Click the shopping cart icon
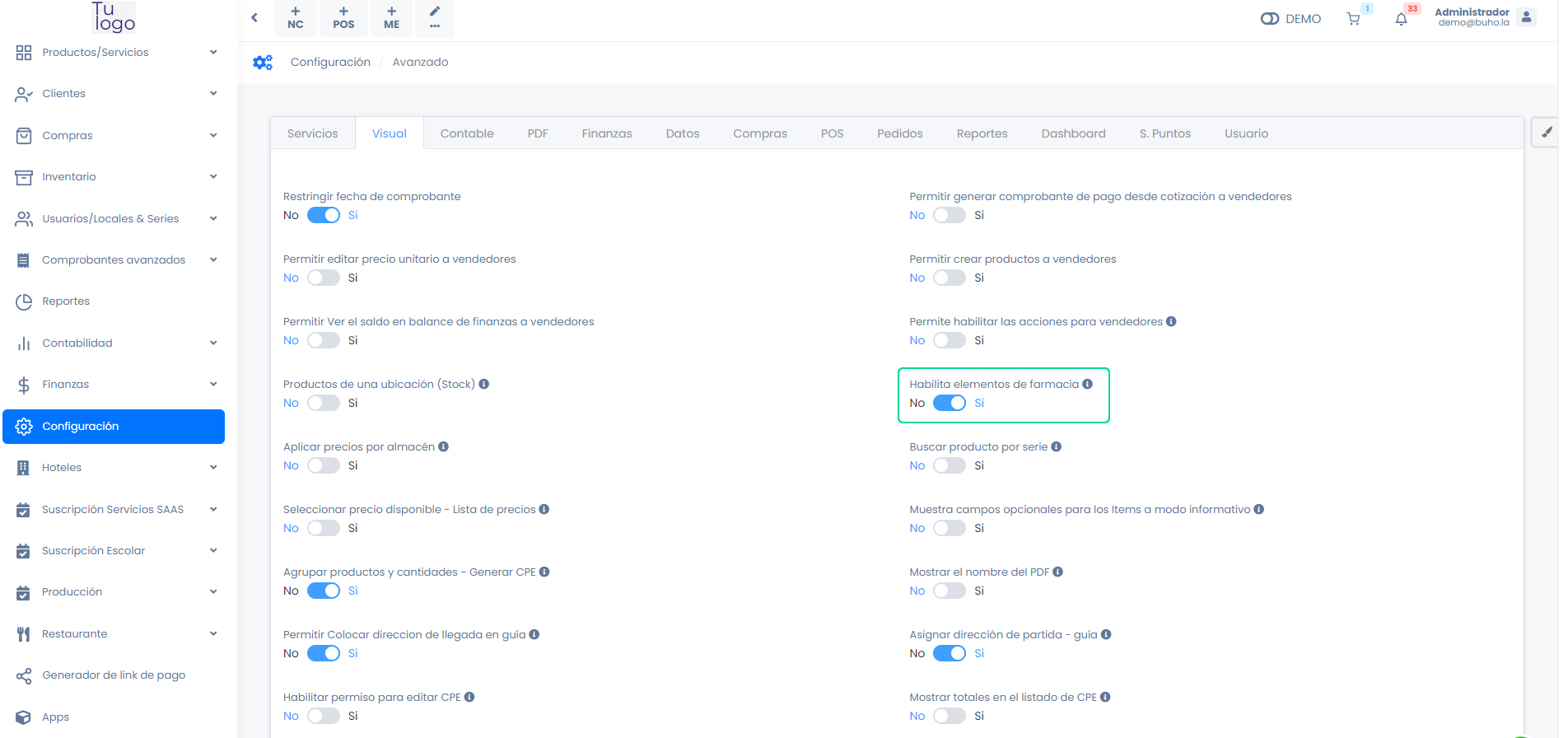This screenshot has height=738, width=1568. pyautogui.click(x=1353, y=19)
